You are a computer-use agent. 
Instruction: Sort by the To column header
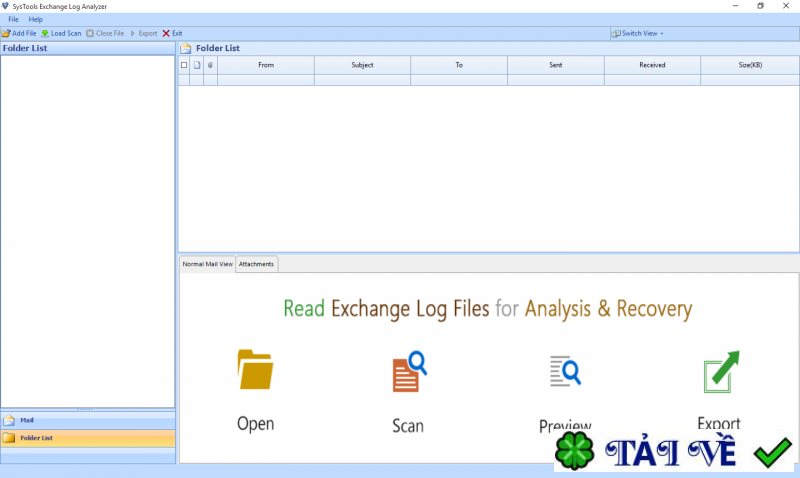pos(459,65)
